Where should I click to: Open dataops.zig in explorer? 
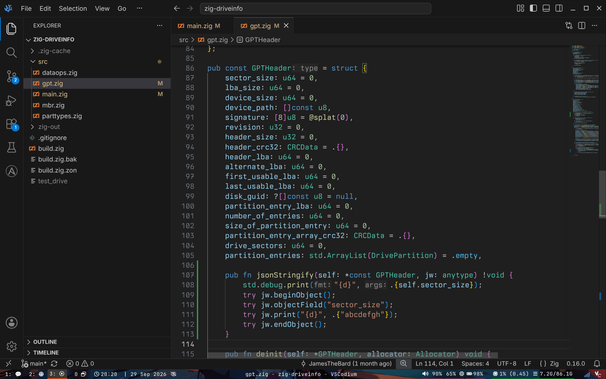pos(97,73)
